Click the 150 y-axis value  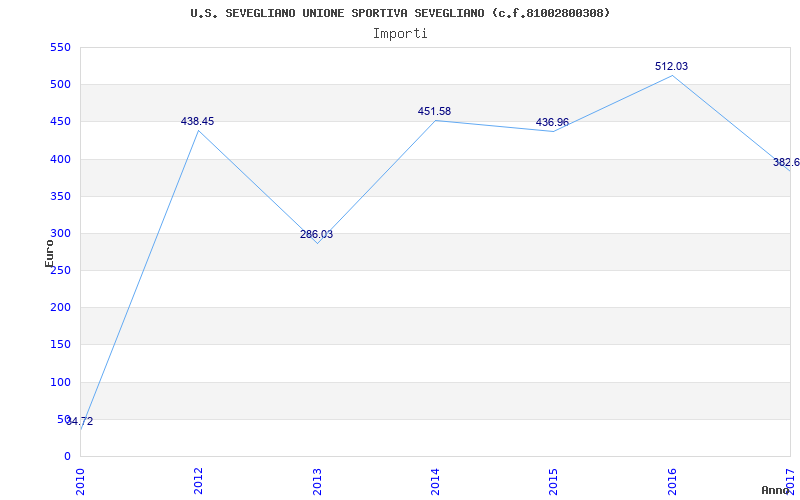pyautogui.click(x=60, y=345)
